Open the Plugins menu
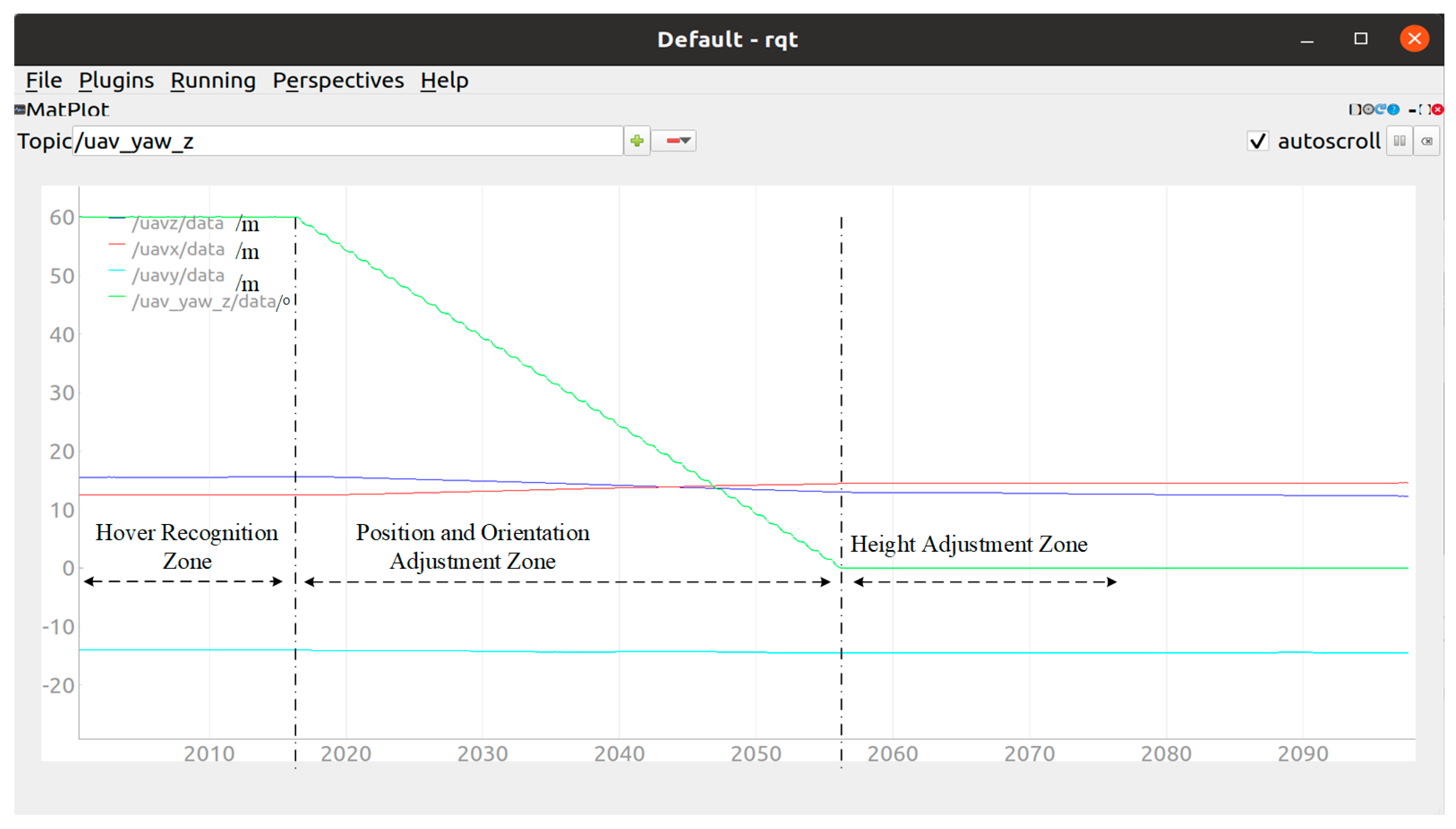Image resolution: width=1456 pixels, height=829 pixels. (x=116, y=80)
